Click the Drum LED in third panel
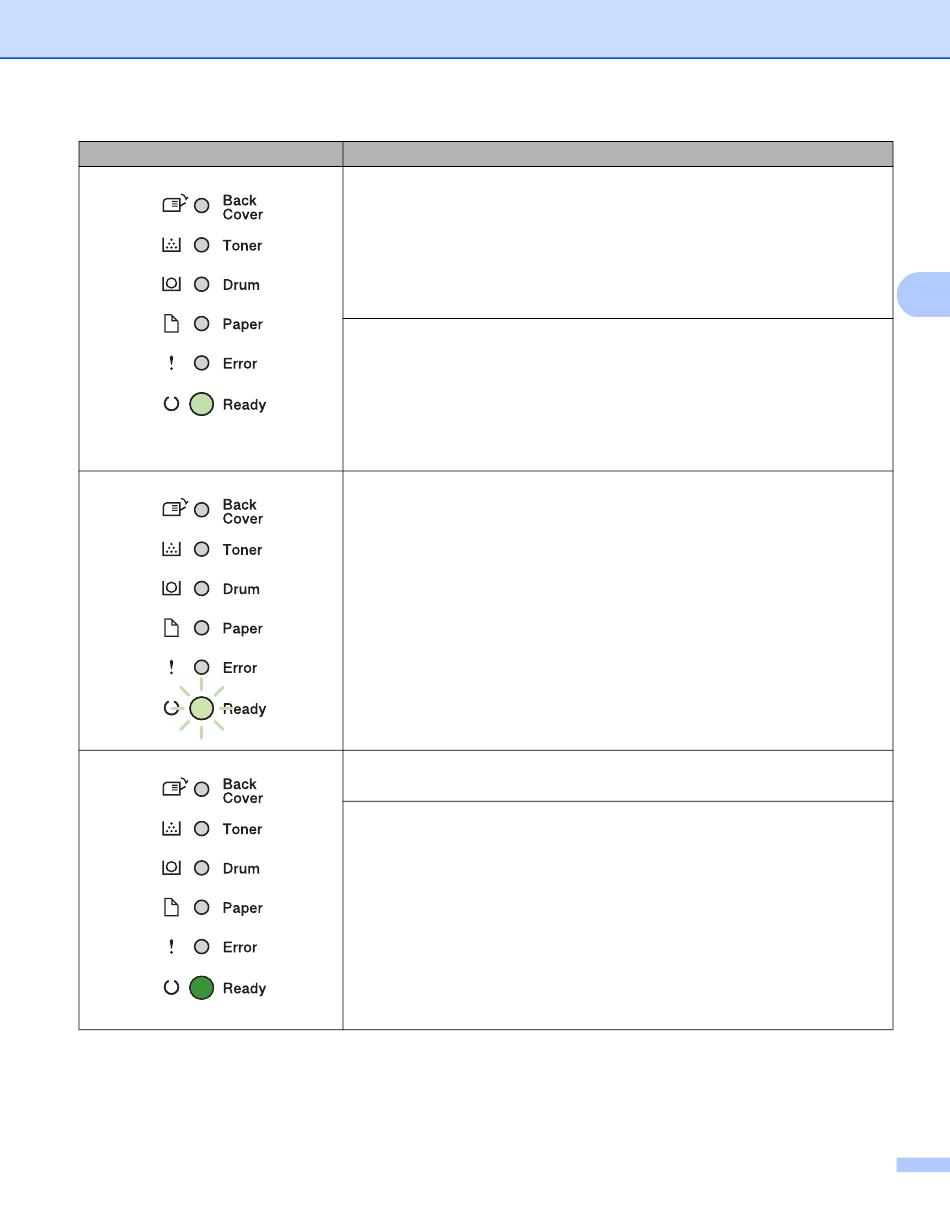This screenshot has height=1229, width=950. (x=201, y=868)
